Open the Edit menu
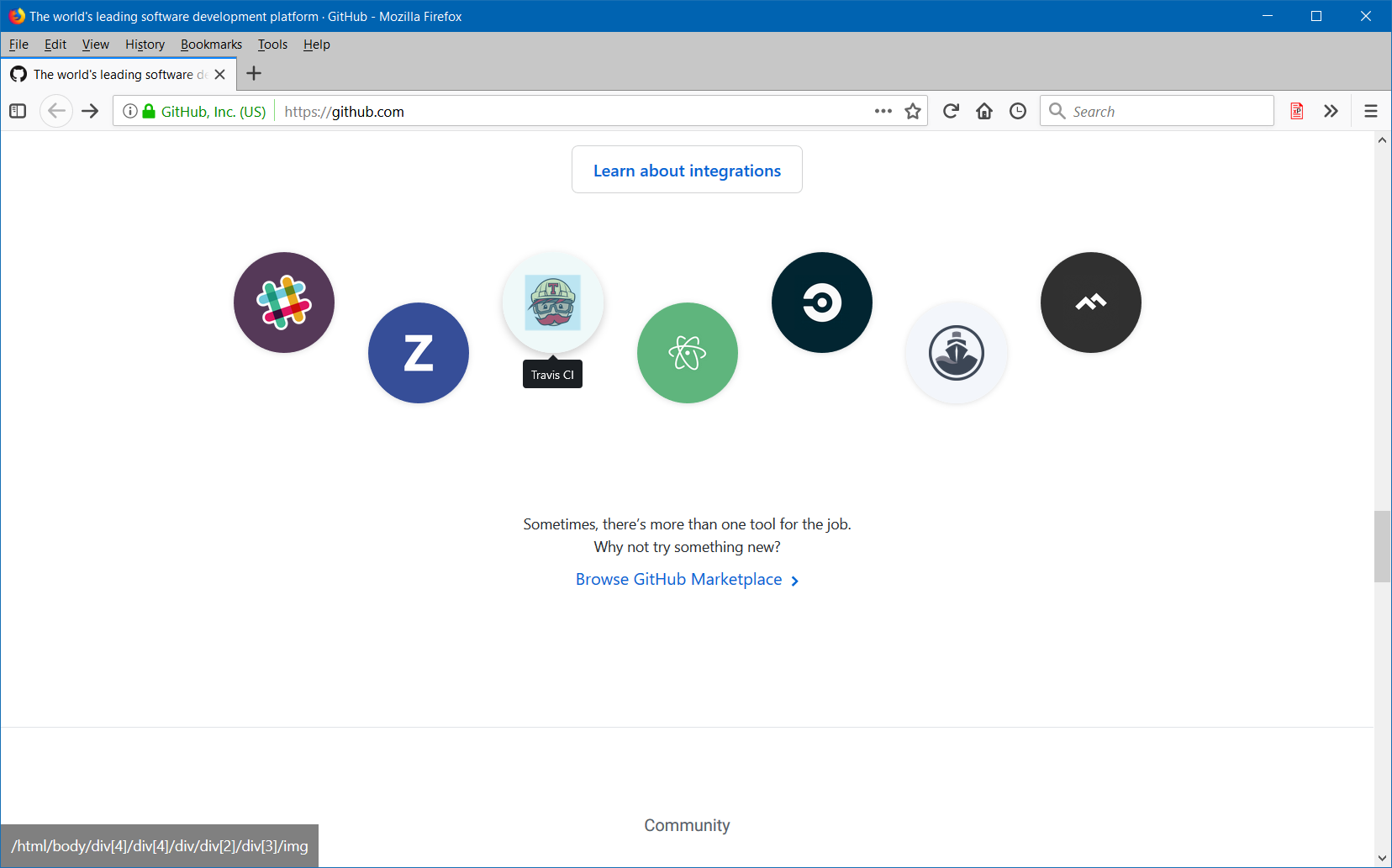Image resolution: width=1392 pixels, height=868 pixels. [x=55, y=45]
